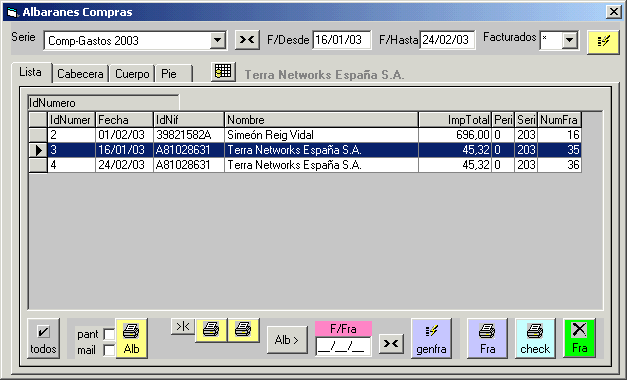
Task: Enable the pant checkbox
Action: pos(109,334)
